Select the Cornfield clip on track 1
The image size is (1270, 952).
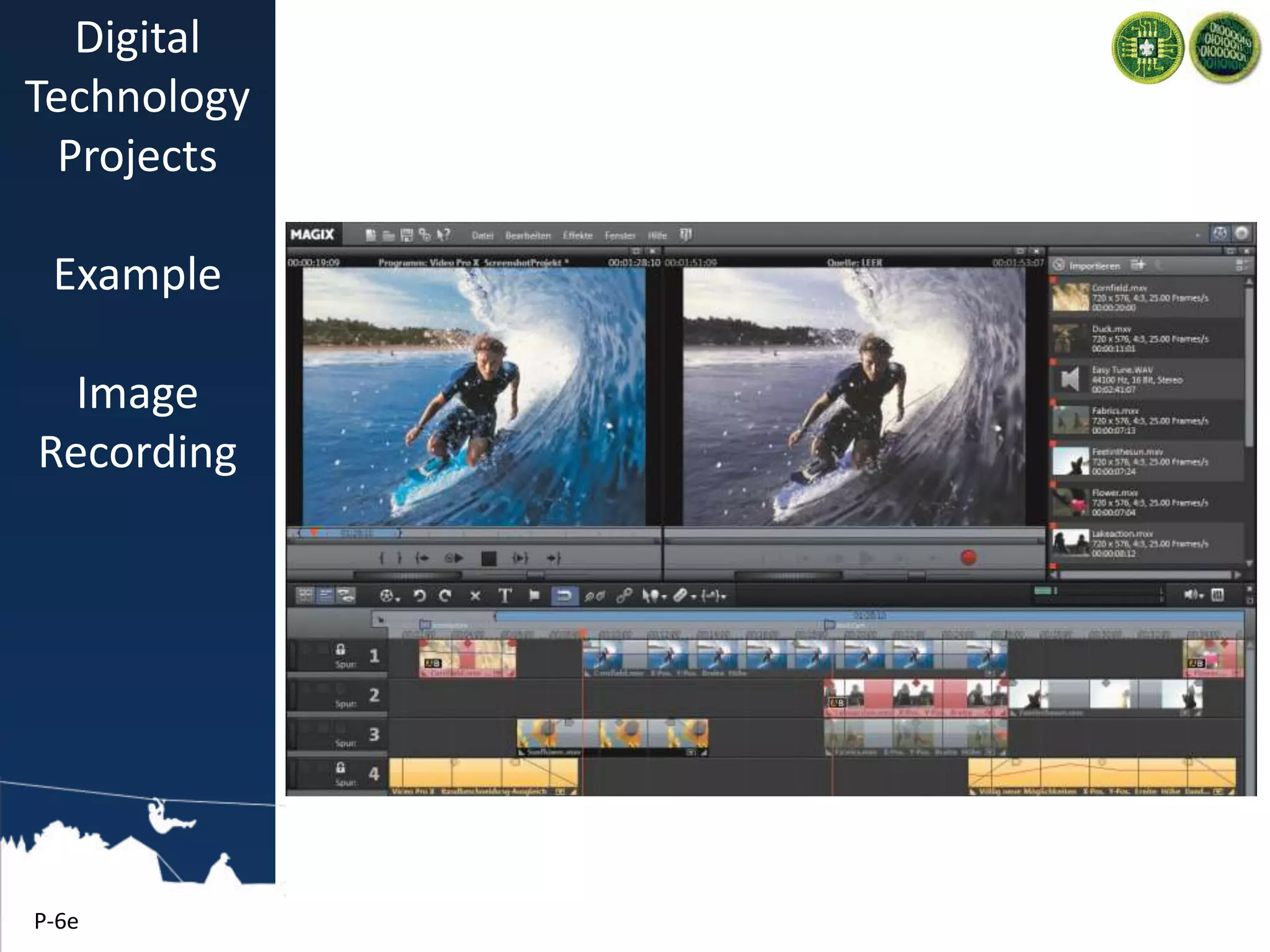[x=467, y=658]
